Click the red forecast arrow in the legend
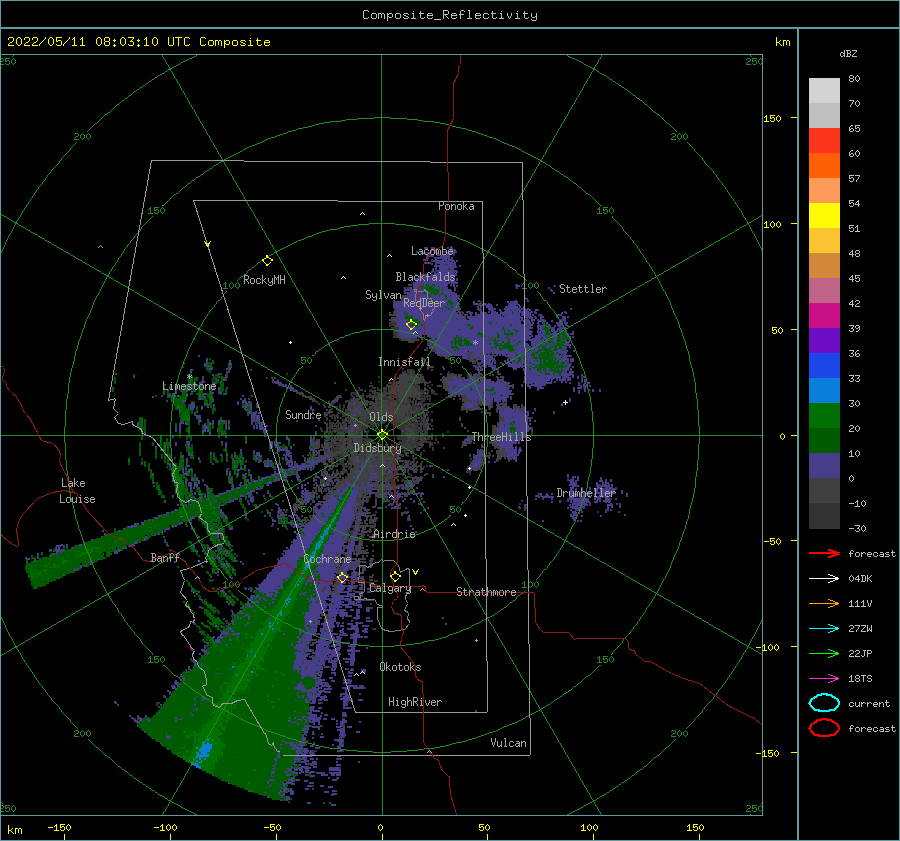The image size is (900, 841). 824,553
